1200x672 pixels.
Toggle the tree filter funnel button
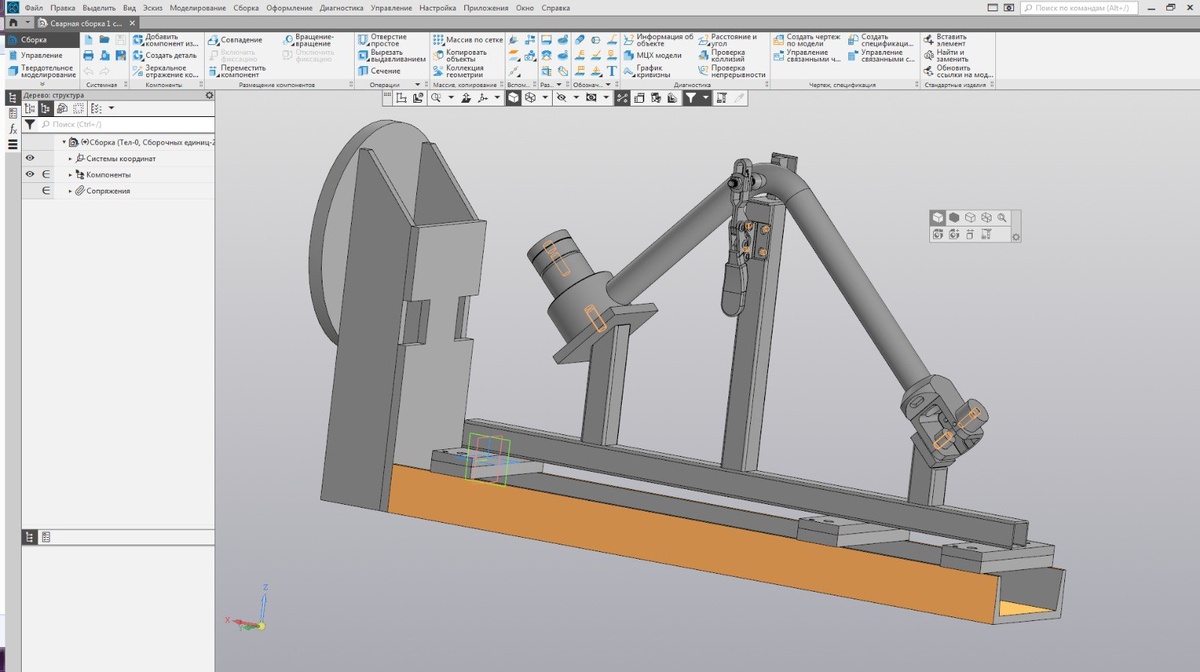pyautogui.click(x=30, y=125)
